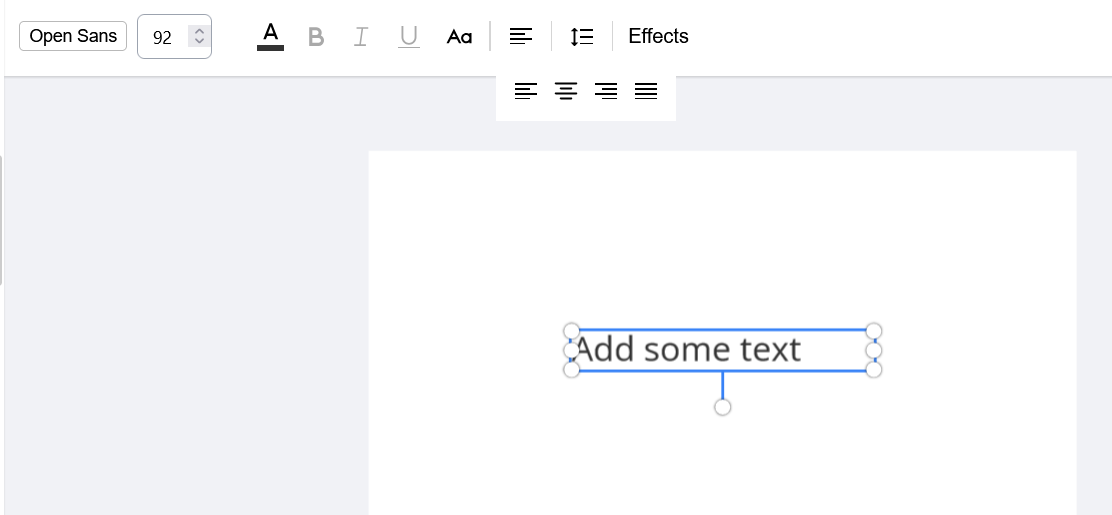Click the bottom-right resize handle of text box
This screenshot has width=1112, height=515.
874,370
